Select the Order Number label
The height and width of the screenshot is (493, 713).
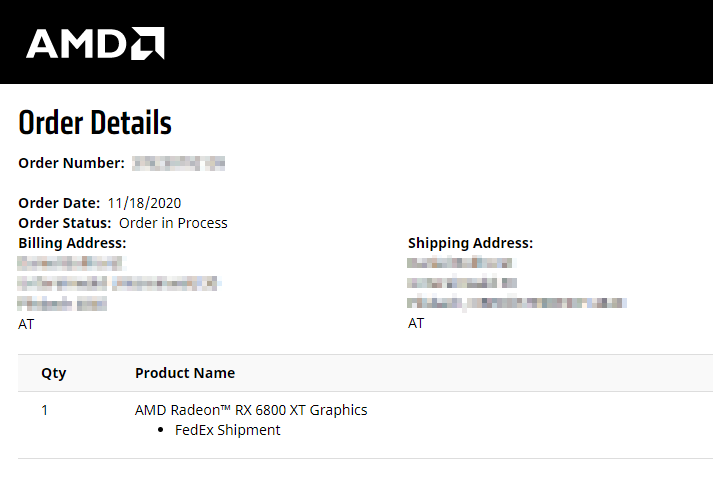click(71, 163)
